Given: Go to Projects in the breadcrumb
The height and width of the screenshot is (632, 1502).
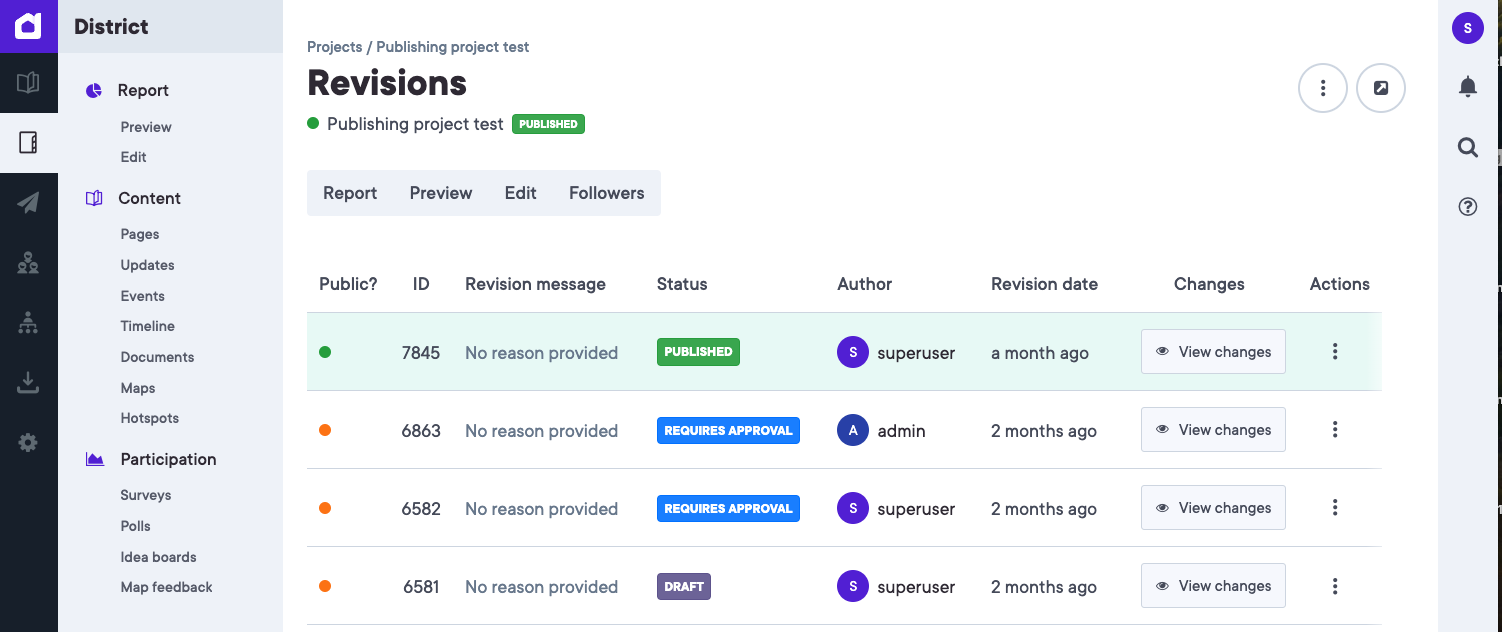Looking at the screenshot, I should [x=334, y=47].
